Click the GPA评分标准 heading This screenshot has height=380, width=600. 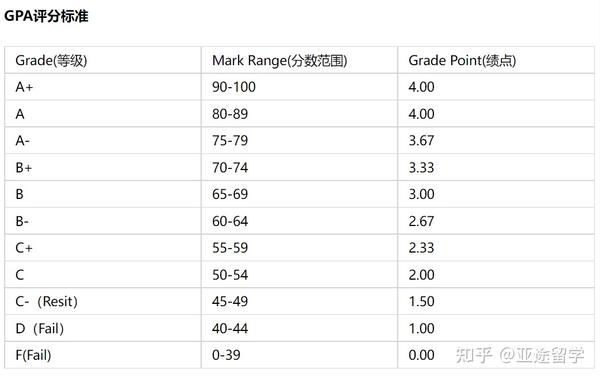click(46, 16)
